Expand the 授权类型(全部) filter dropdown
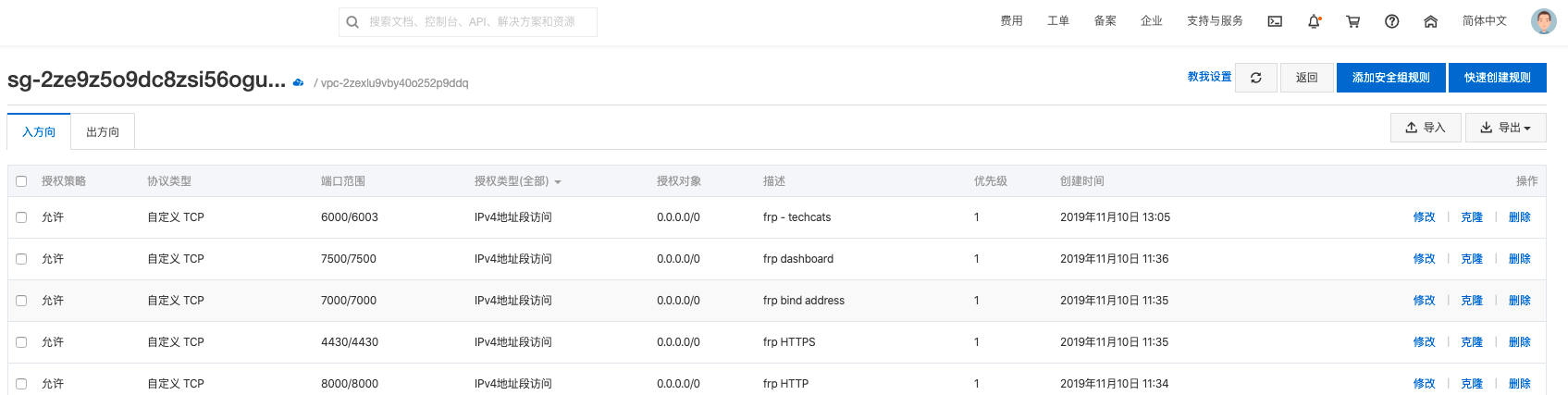 coord(518,181)
